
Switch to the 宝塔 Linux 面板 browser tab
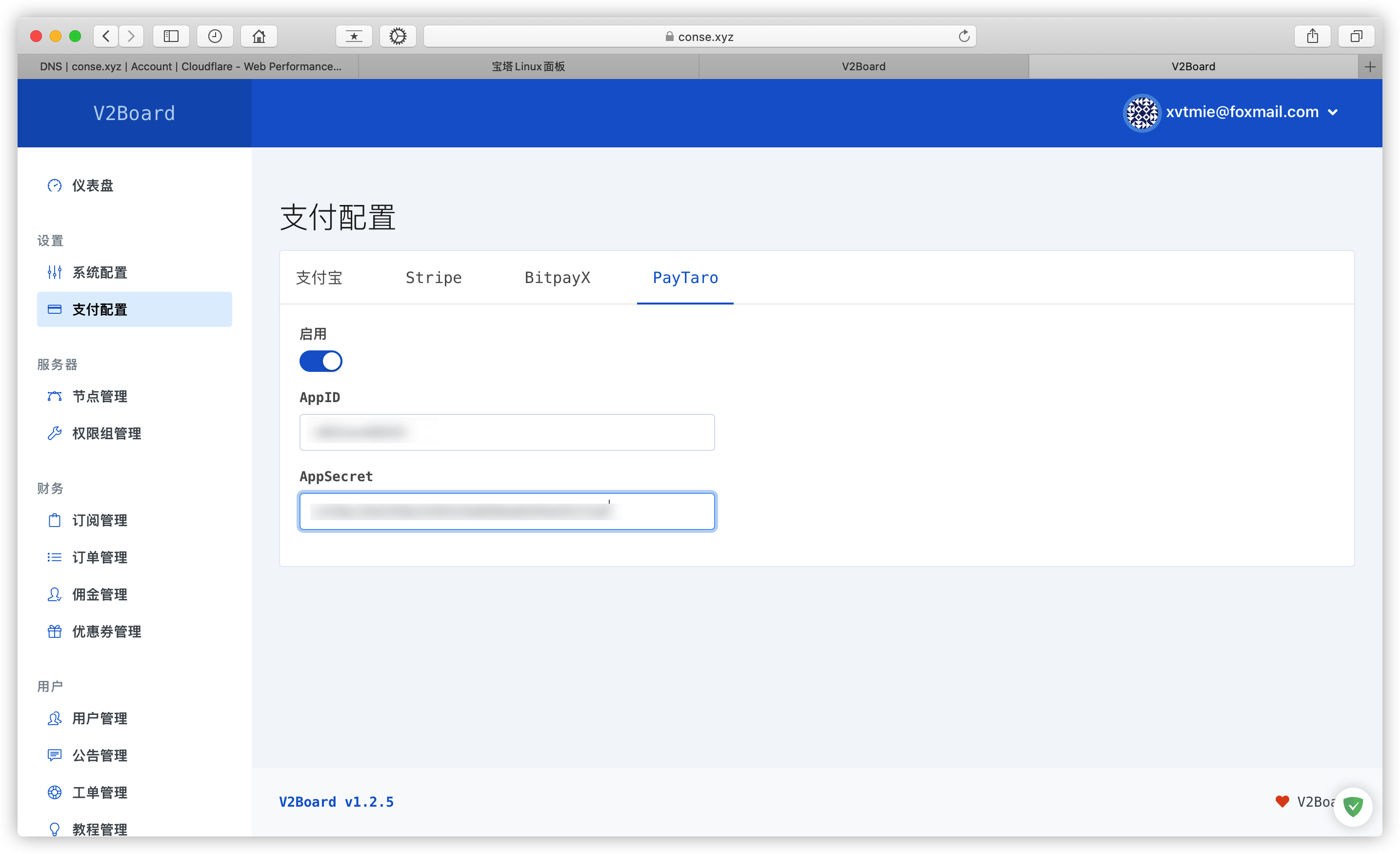point(528,66)
